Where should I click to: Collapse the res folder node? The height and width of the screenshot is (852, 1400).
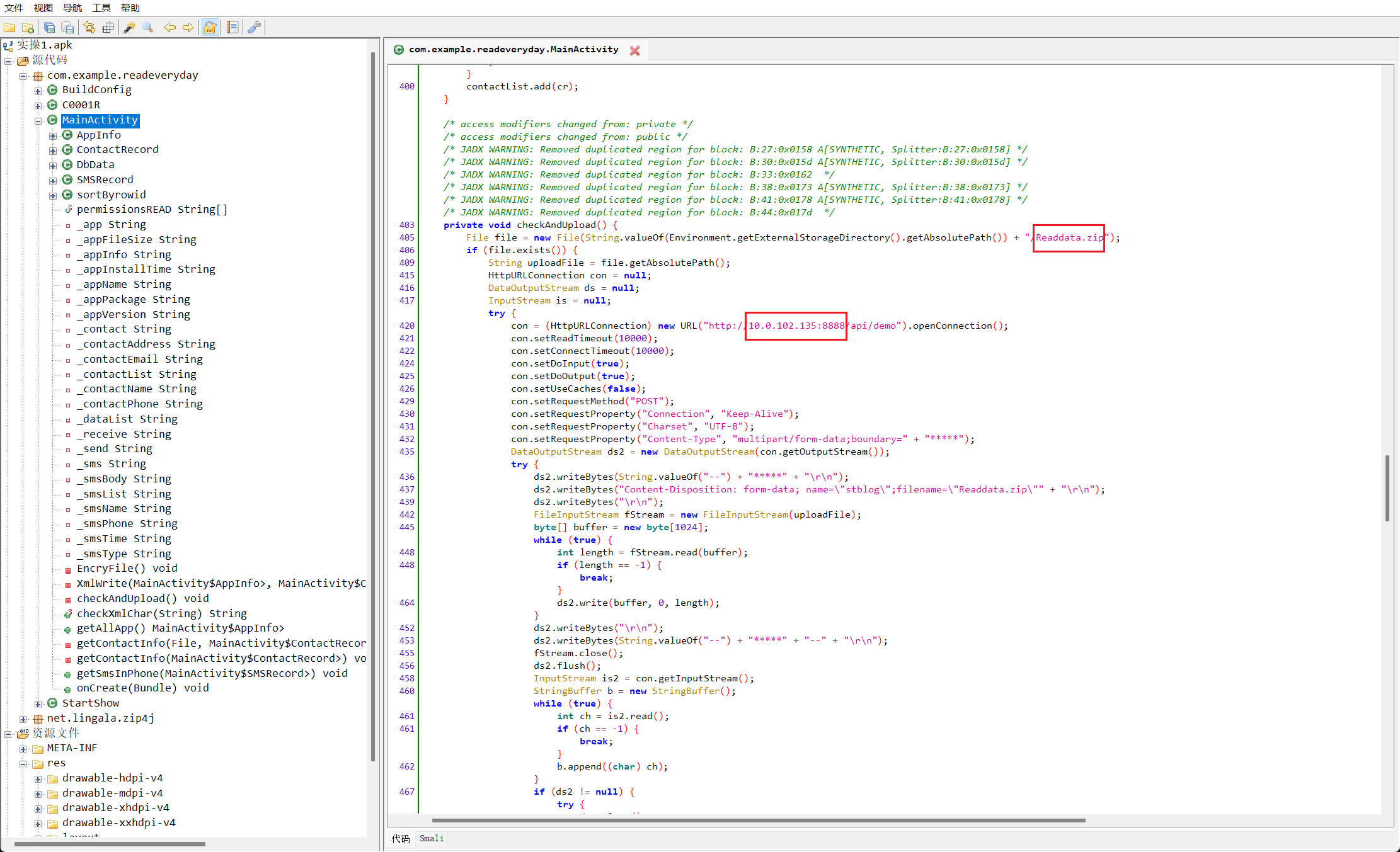[23, 763]
